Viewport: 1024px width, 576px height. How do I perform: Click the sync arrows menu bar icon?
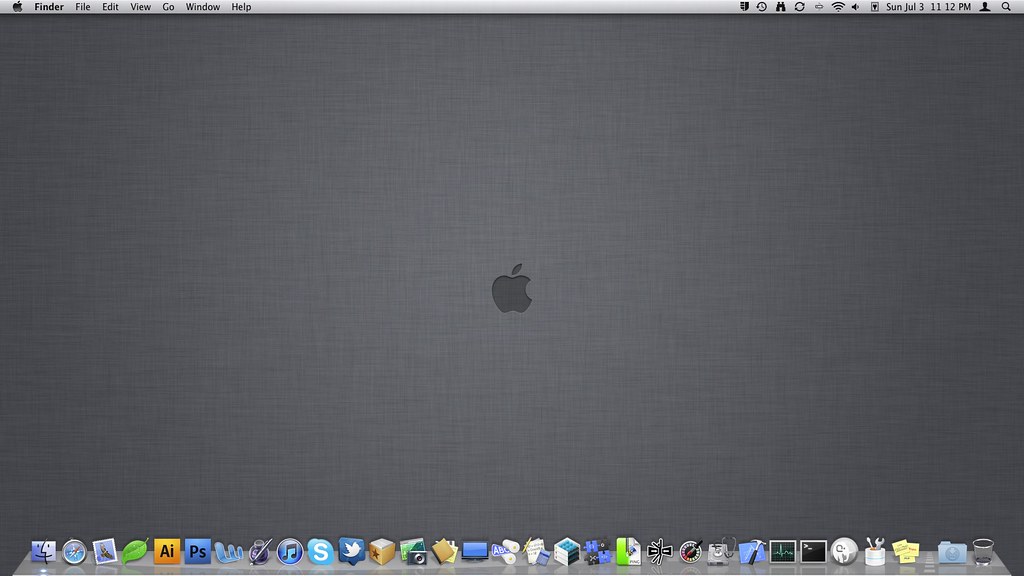coord(799,7)
